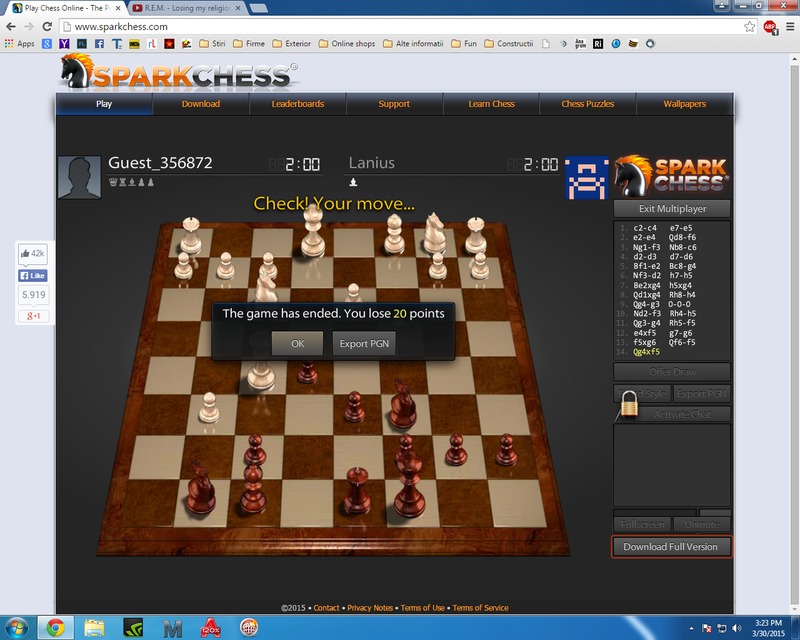Click the Activate Chat button
800x640 pixels.
[x=682, y=414]
